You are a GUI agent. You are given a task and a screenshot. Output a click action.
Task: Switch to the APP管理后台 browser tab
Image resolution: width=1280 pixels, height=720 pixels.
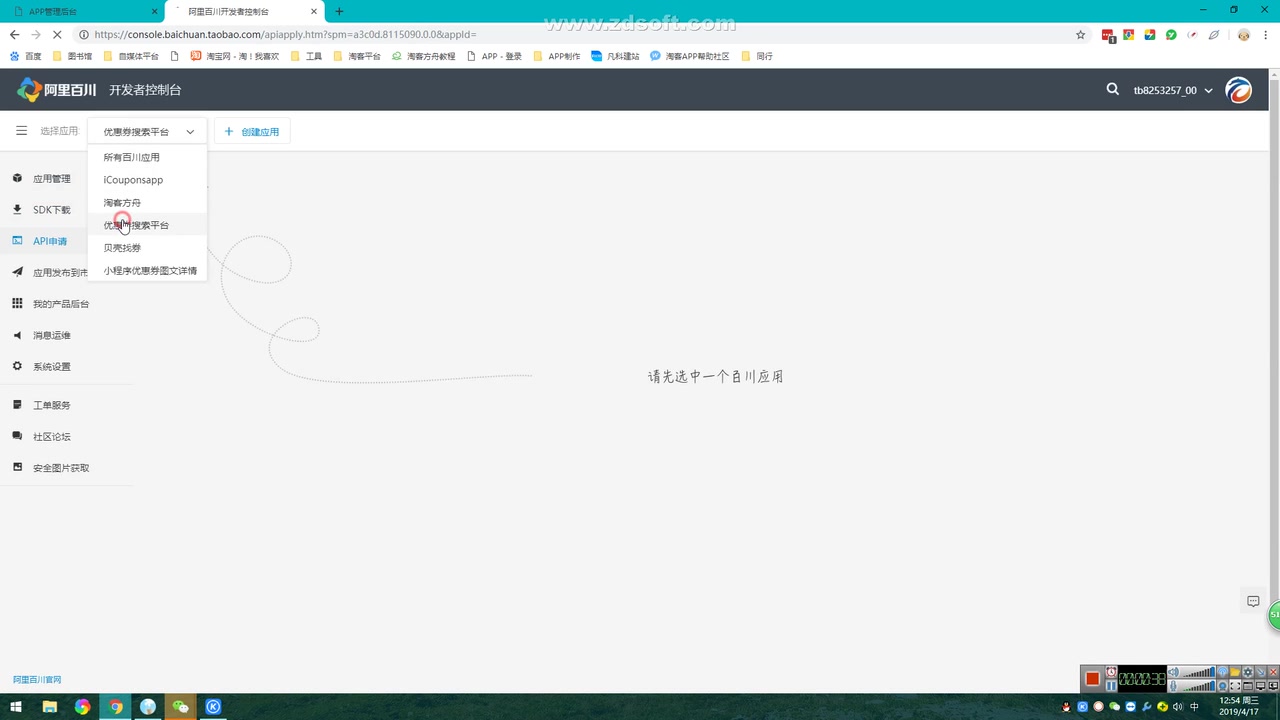pos(82,11)
